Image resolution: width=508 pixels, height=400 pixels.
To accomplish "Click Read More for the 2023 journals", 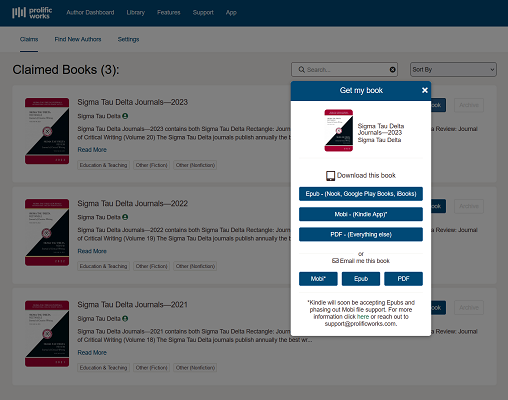I will (x=92, y=150).
